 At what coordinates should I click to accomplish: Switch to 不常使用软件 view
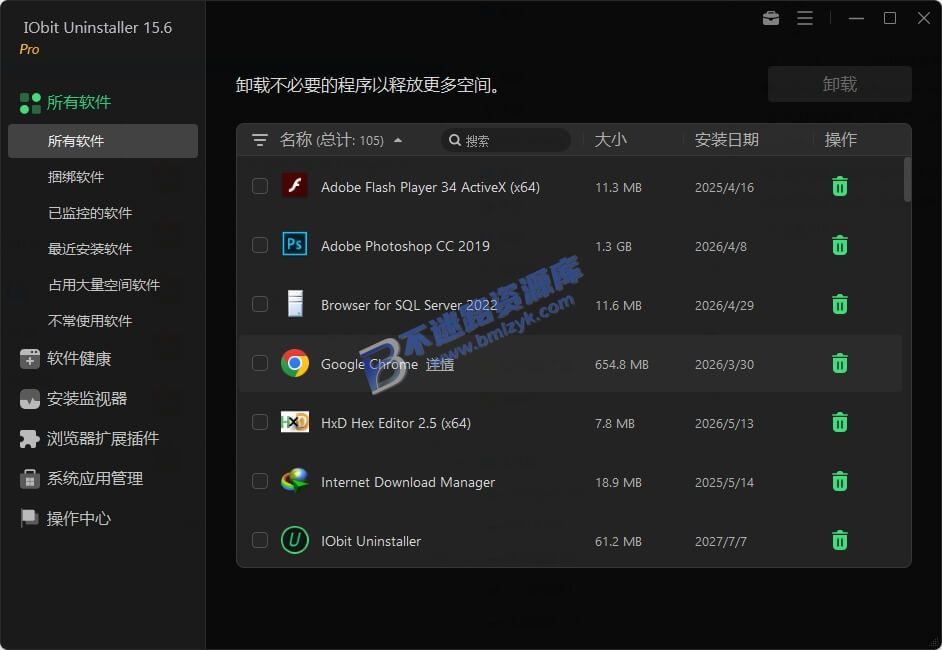click(x=90, y=321)
